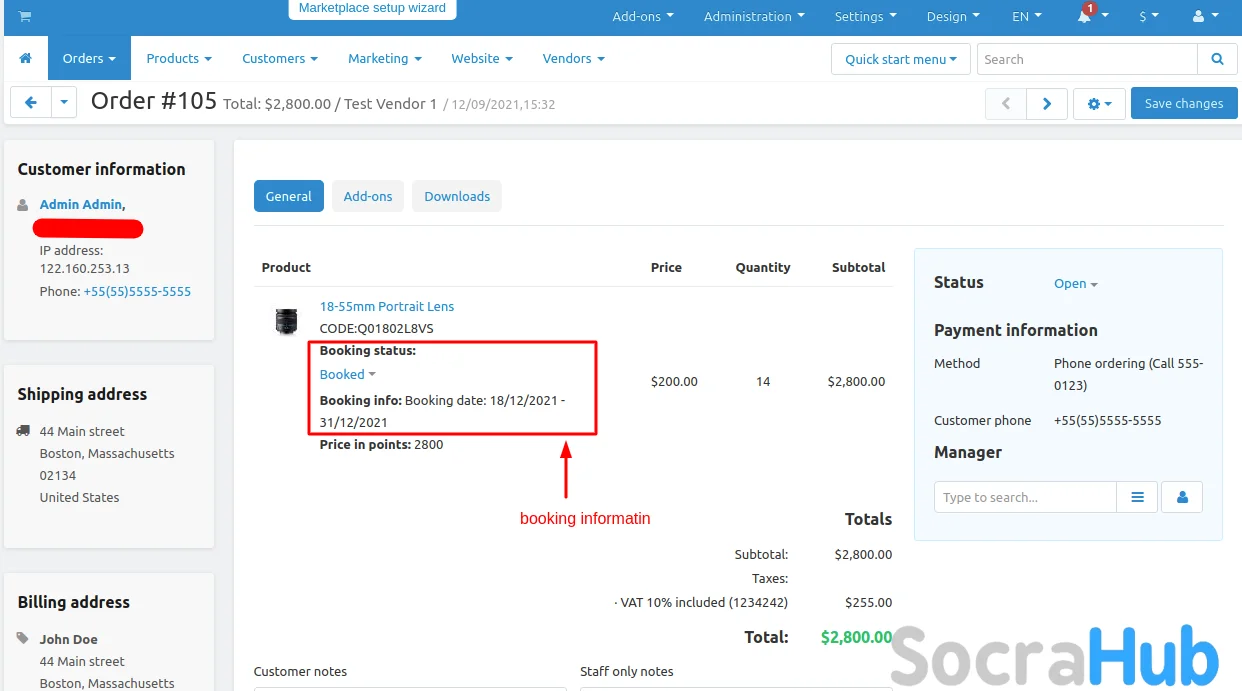Expand the Booked status dropdown
Screen dimensions: 1242x691
[x=347, y=375]
